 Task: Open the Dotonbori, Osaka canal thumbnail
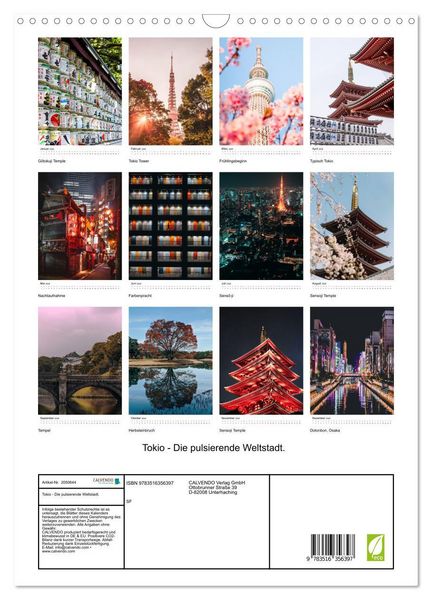[352, 360]
